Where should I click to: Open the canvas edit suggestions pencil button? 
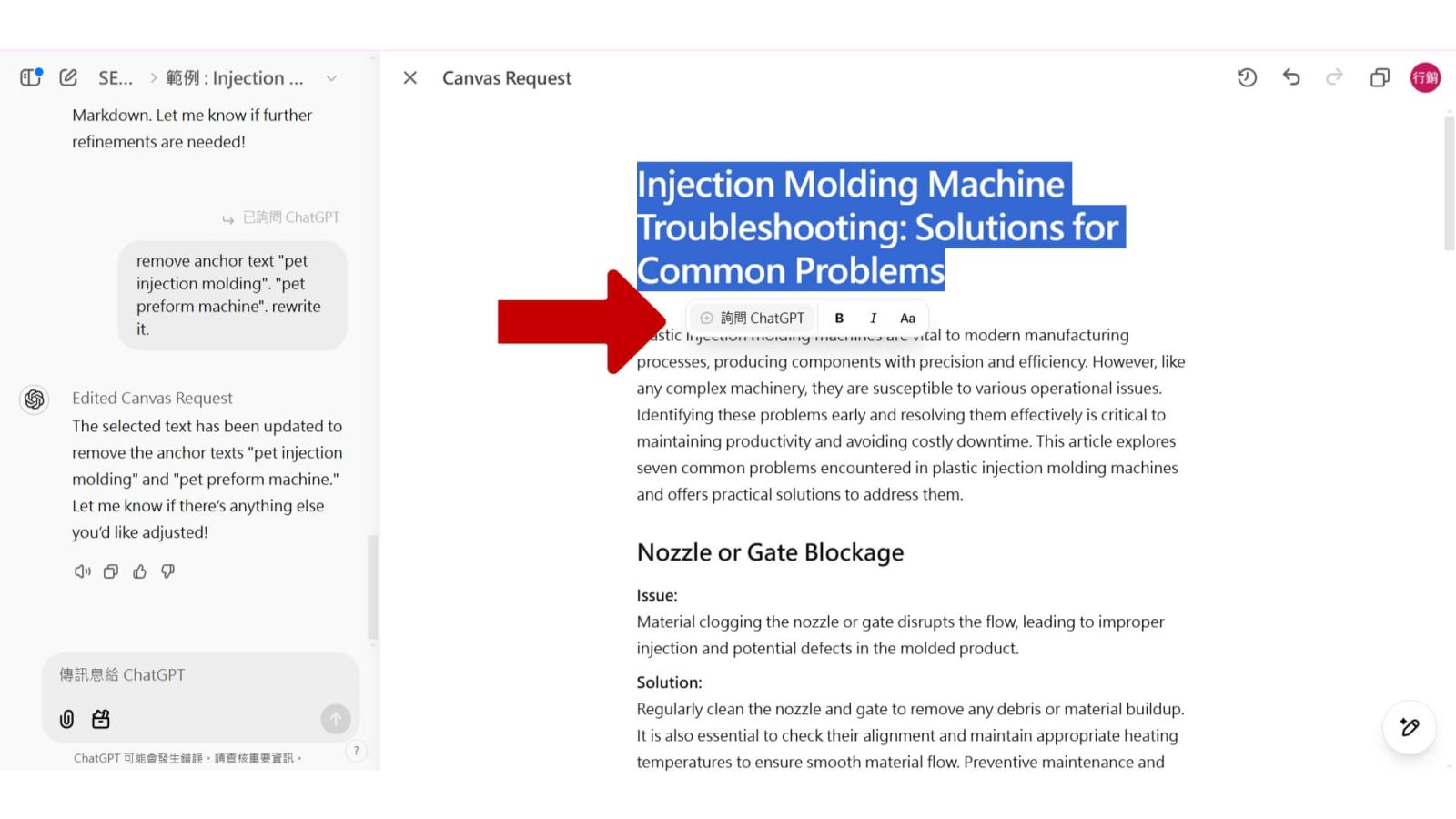[x=1410, y=727]
